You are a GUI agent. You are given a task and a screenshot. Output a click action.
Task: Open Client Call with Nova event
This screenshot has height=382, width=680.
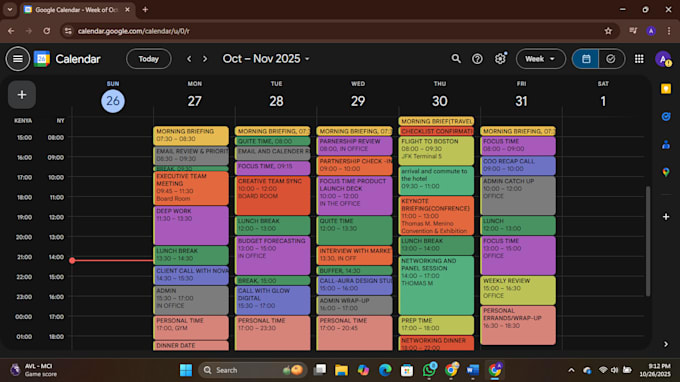(x=191, y=275)
